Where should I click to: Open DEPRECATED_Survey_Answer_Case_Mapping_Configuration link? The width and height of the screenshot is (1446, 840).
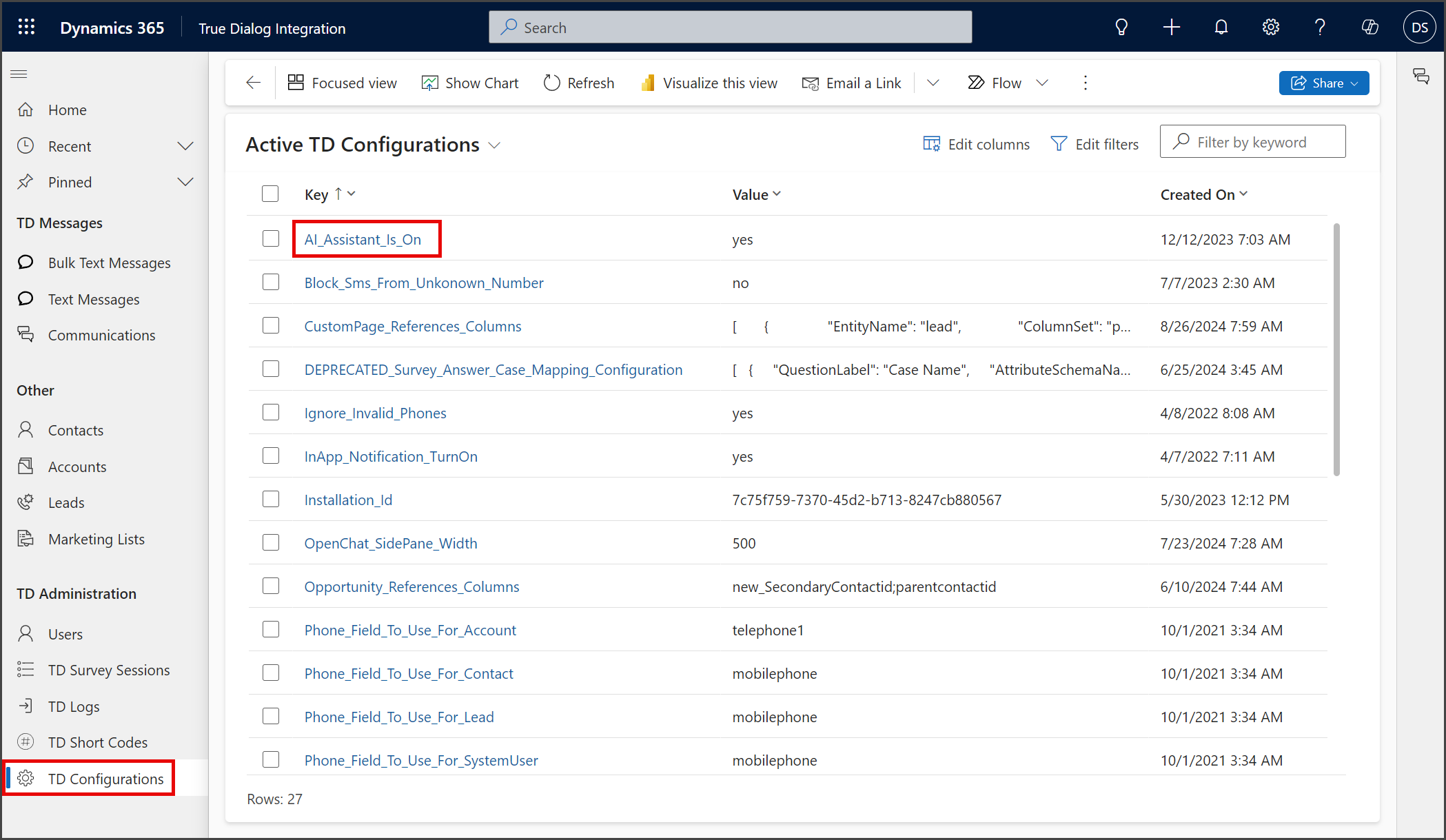click(493, 369)
